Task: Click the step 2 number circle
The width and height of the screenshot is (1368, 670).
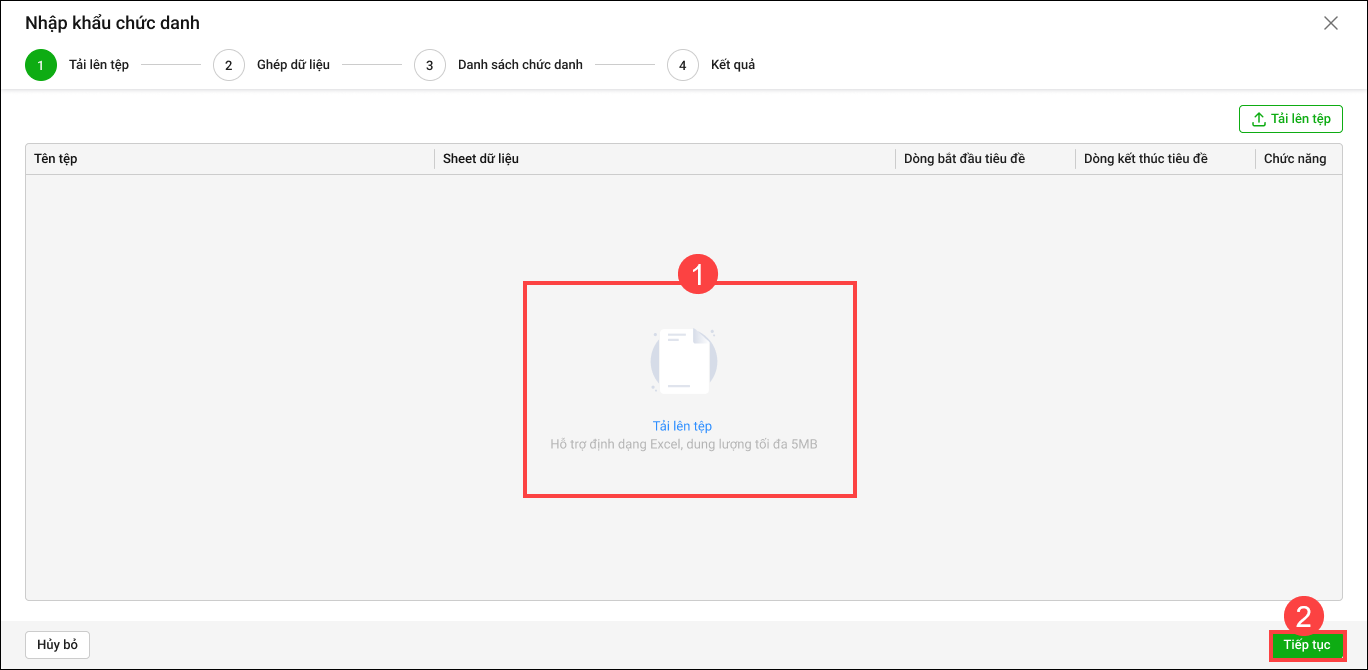Action: click(229, 66)
